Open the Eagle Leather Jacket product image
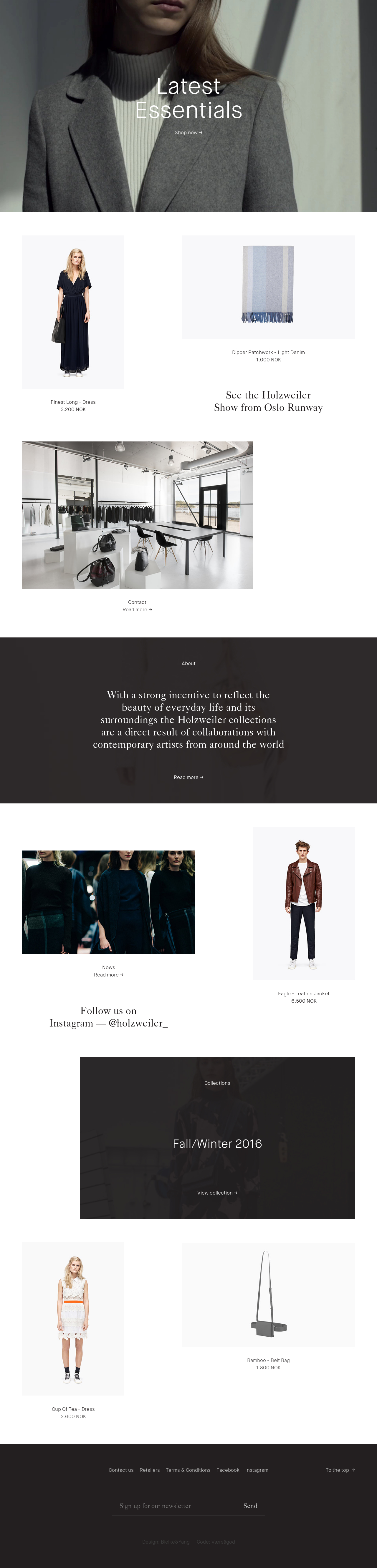The height and width of the screenshot is (1568, 377). [x=303, y=903]
